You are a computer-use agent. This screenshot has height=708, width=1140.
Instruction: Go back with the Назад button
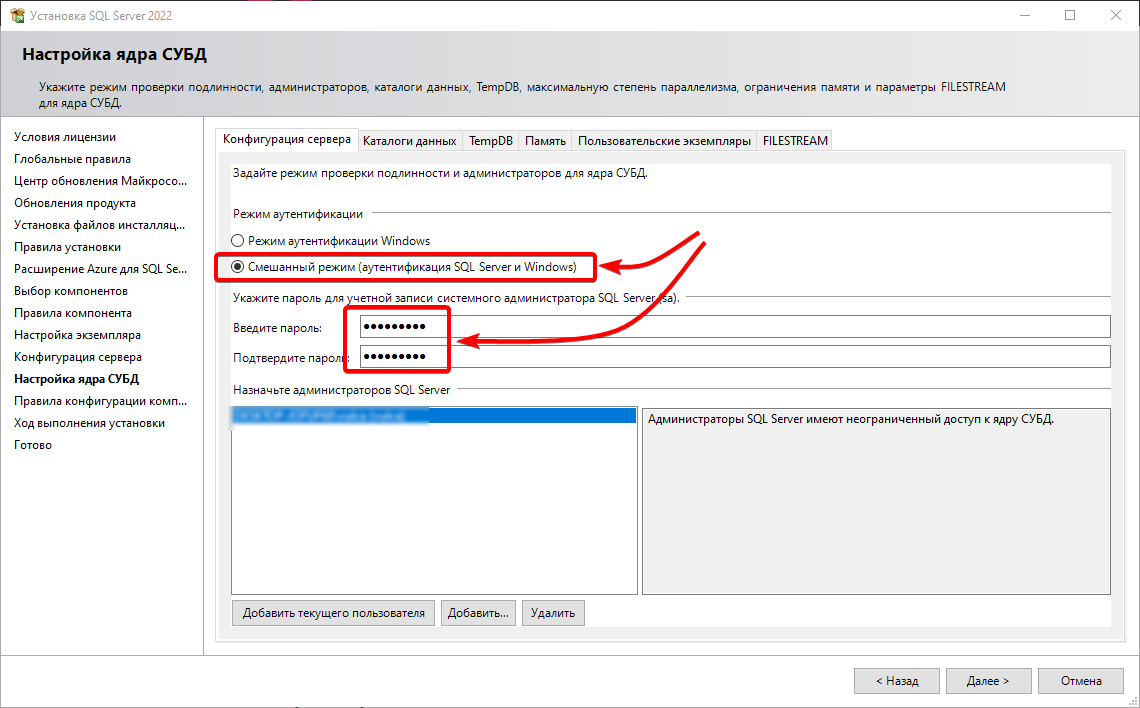click(x=896, y=681)
